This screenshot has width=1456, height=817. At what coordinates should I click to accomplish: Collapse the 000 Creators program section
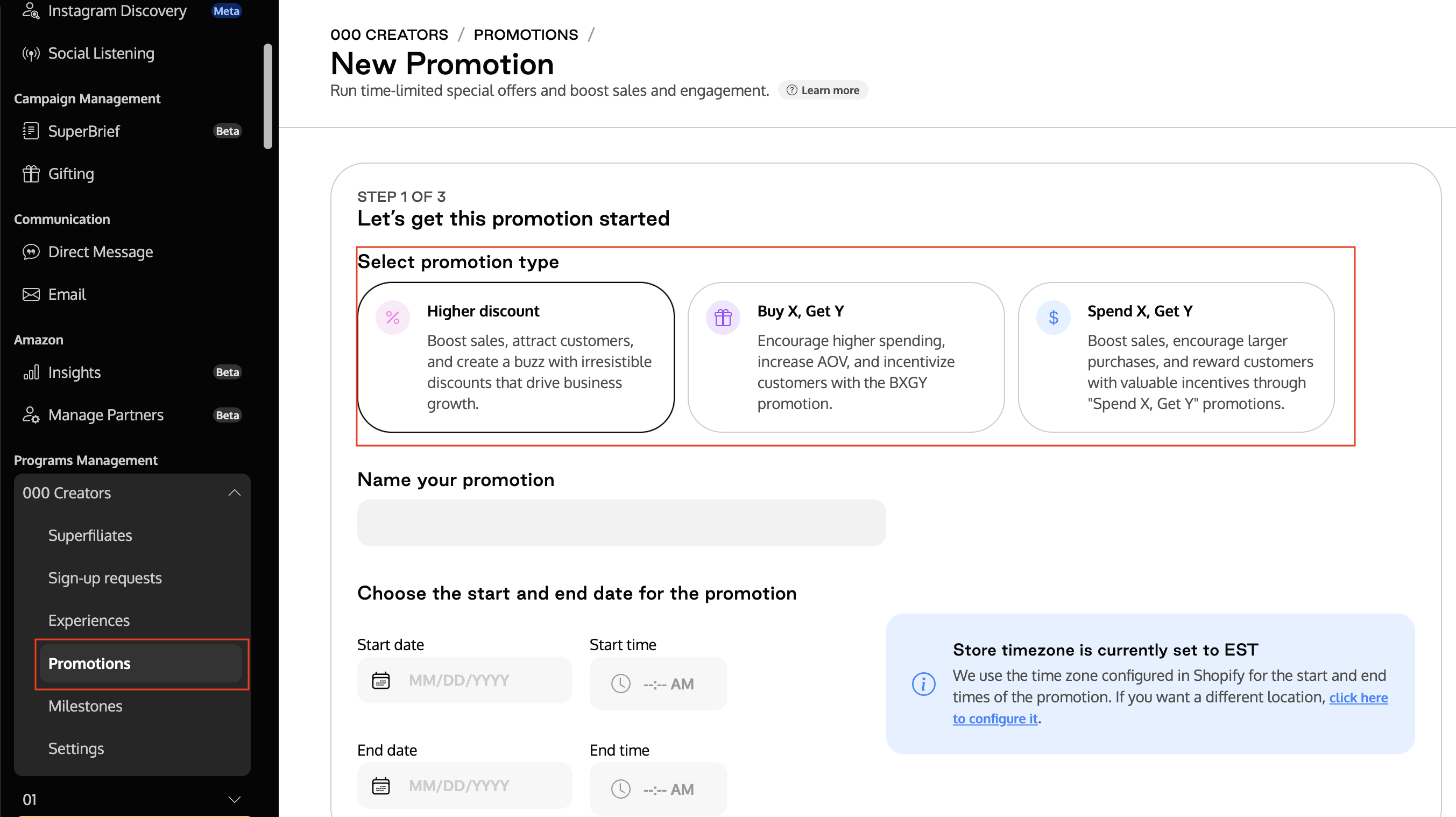coord(234,493)
